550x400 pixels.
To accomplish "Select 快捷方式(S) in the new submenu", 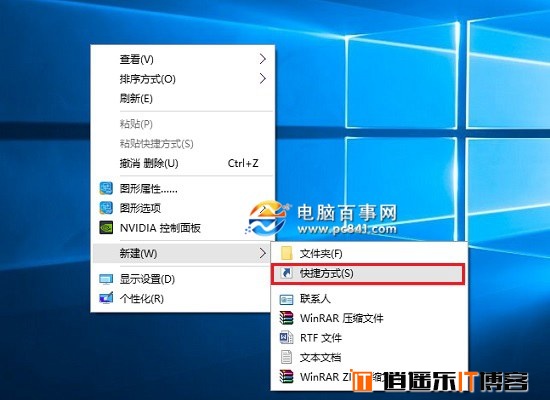I will (x=368, y=273).
